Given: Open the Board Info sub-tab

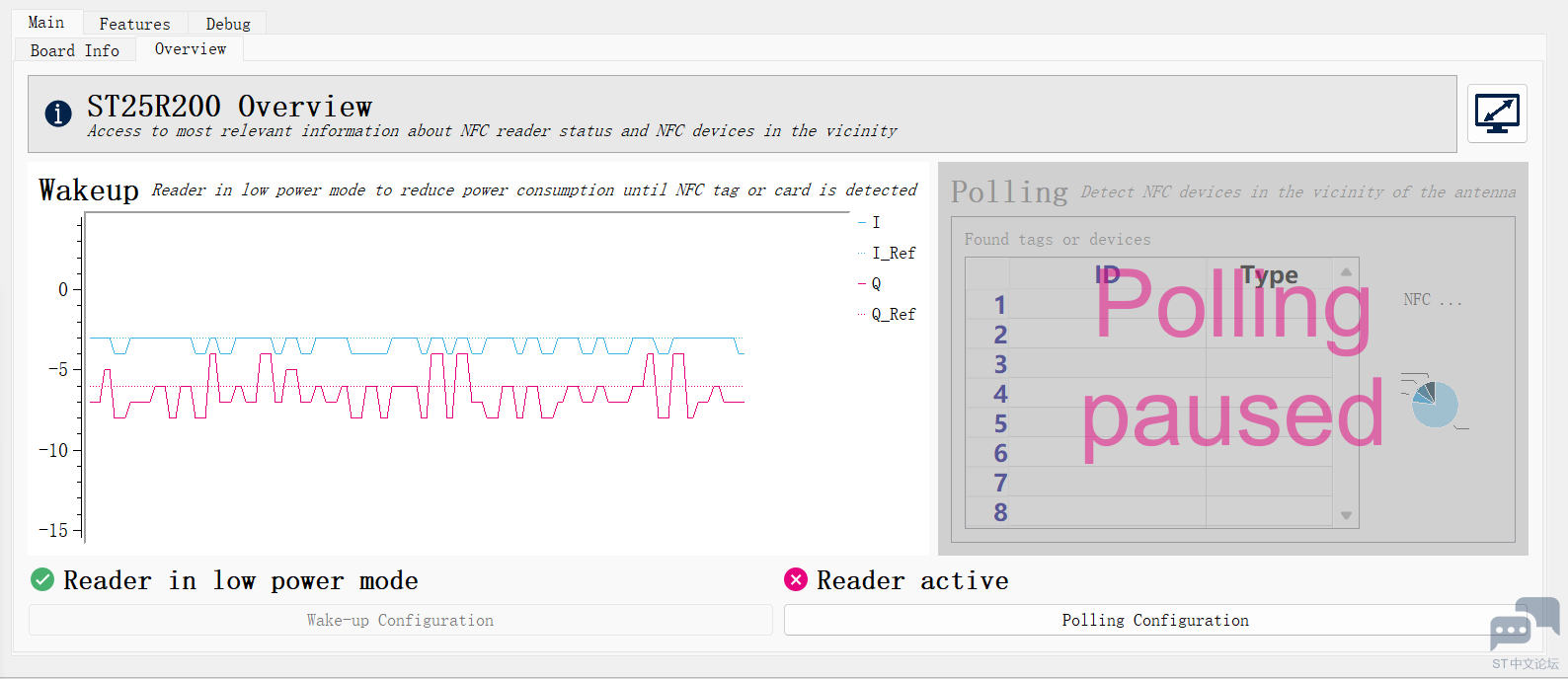Looking at the screenshot, I should click(x=75, y=50).
